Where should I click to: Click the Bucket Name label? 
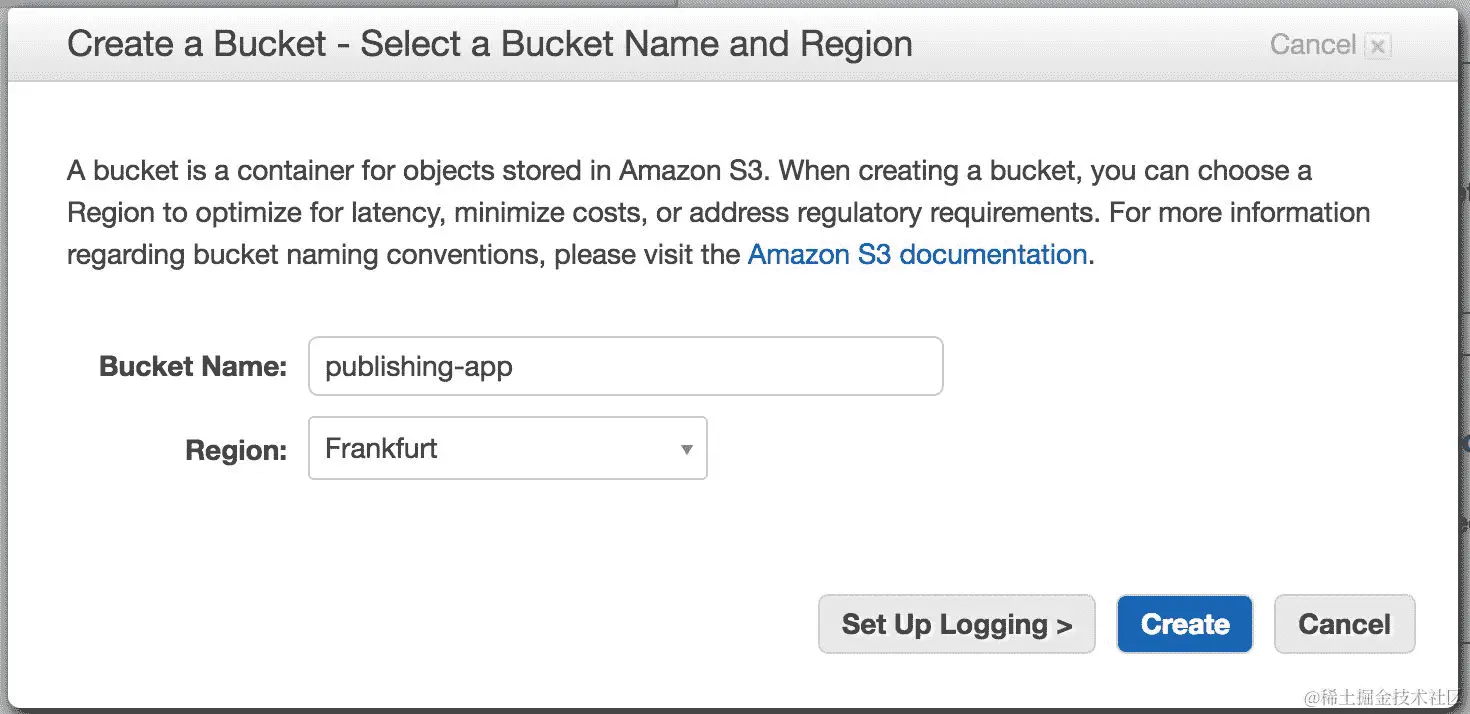193,367
